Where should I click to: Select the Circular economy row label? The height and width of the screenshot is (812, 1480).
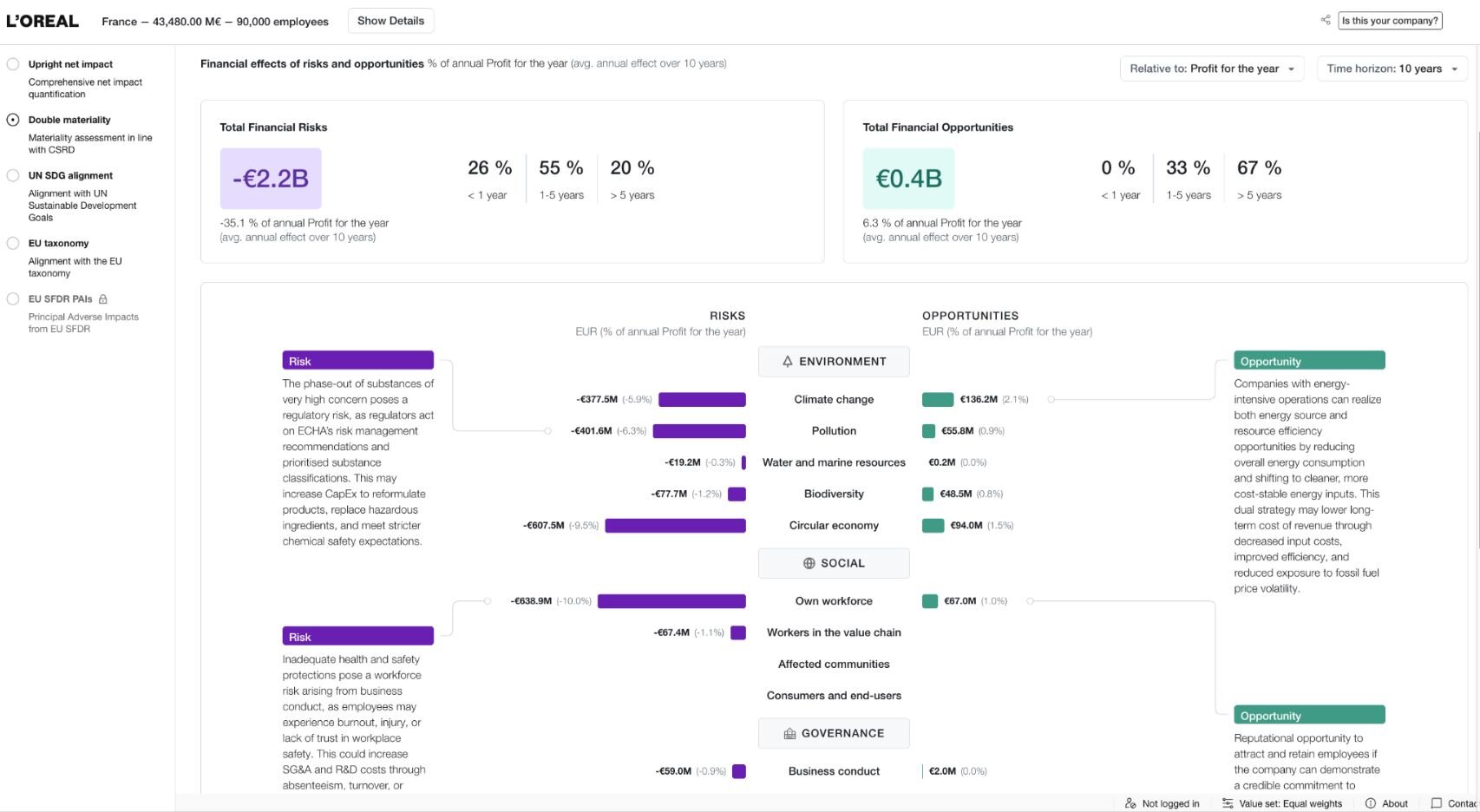point(834,526)
